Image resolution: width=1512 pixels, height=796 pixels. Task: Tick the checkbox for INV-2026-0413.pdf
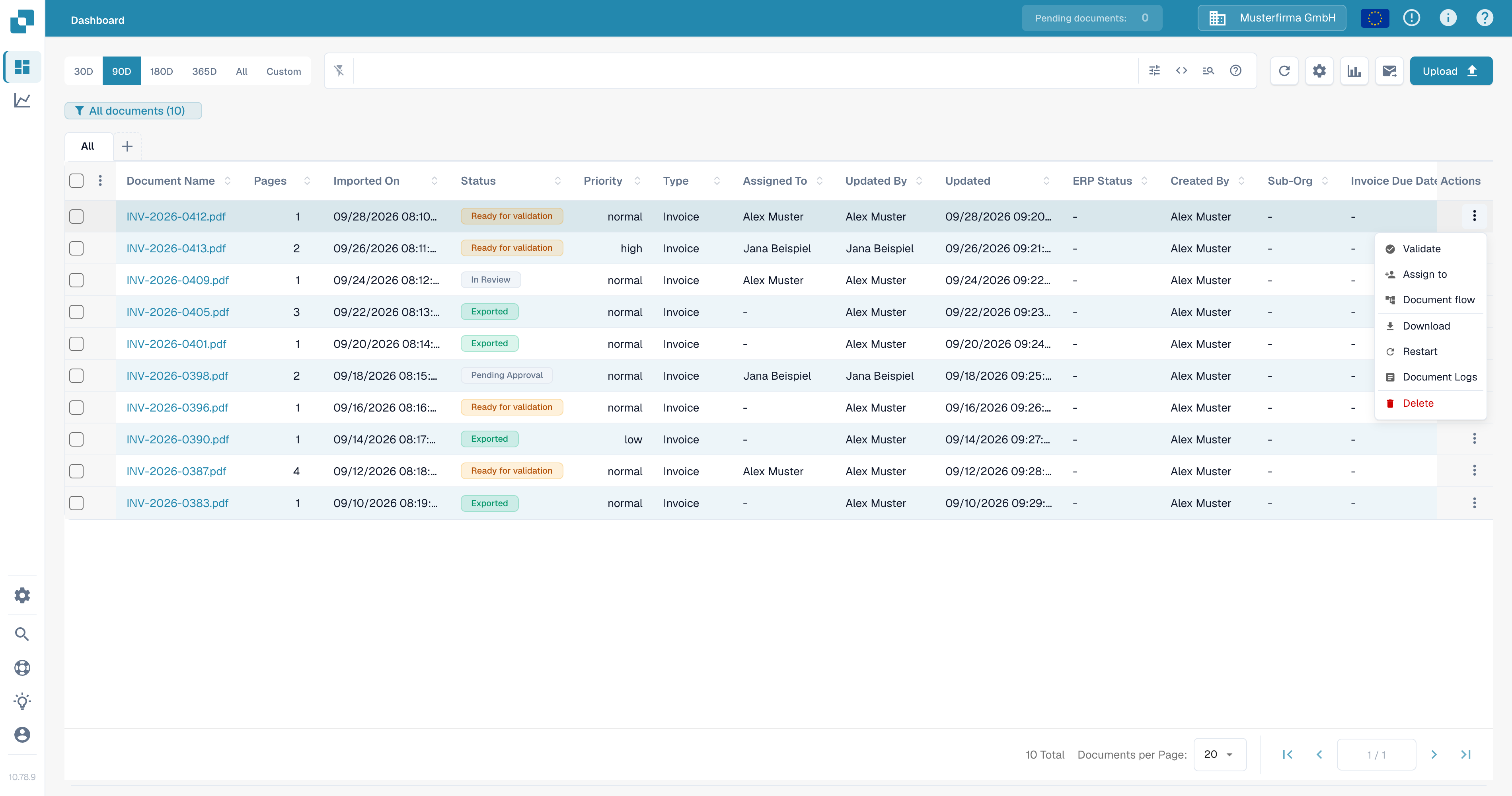coord(76,248)
